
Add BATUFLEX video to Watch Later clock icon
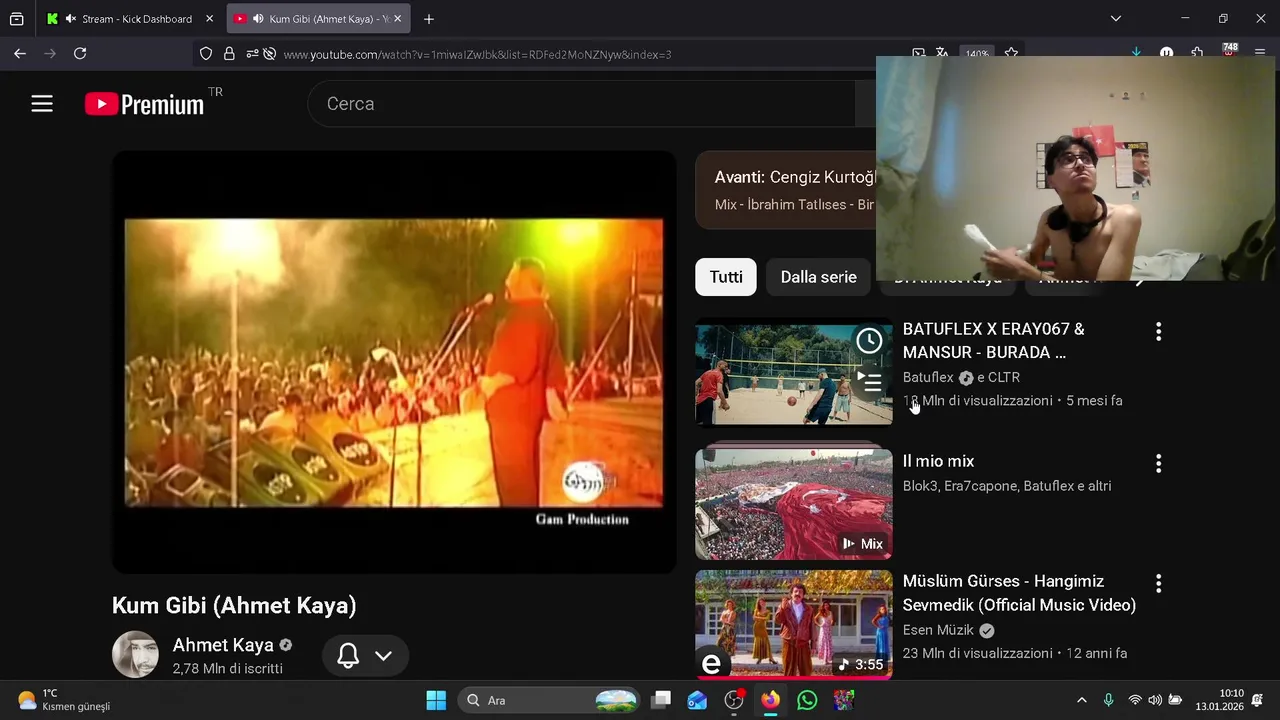click(869, 341)
